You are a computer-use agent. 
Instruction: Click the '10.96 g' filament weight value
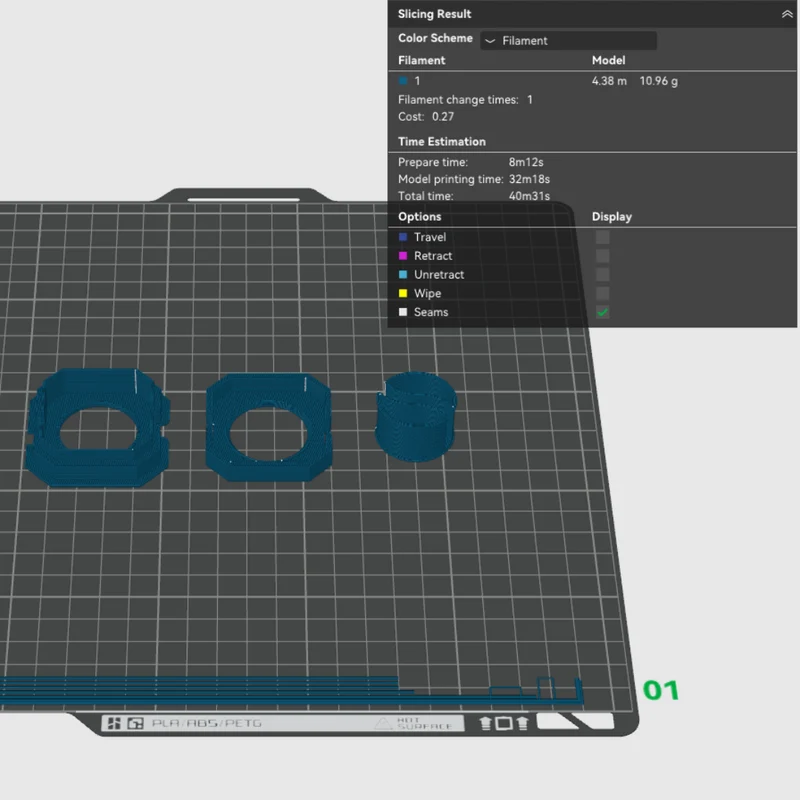coord(659,81)
